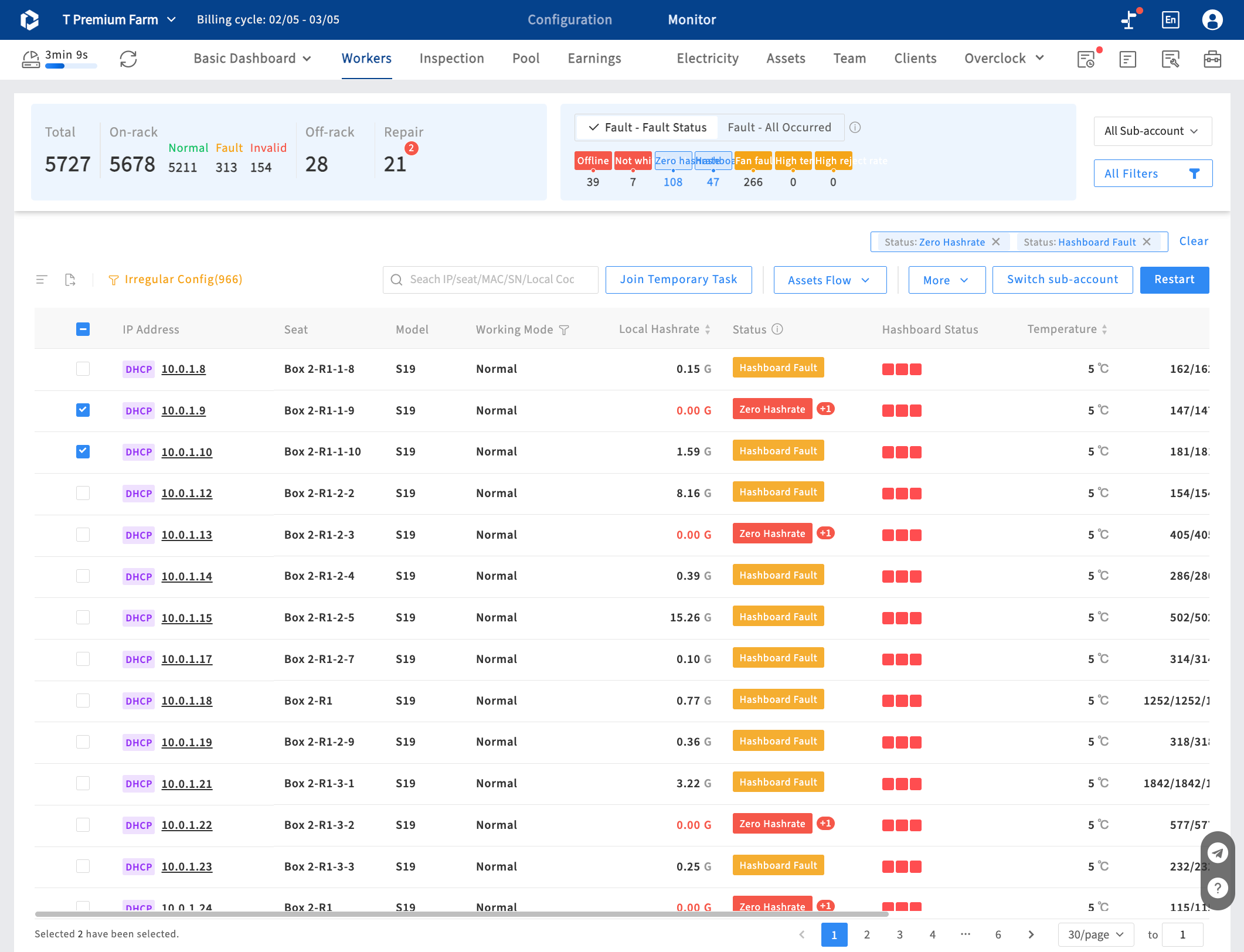Open IP address 10.0.1.13 link

pyautogui.click(x=186, y=535)
